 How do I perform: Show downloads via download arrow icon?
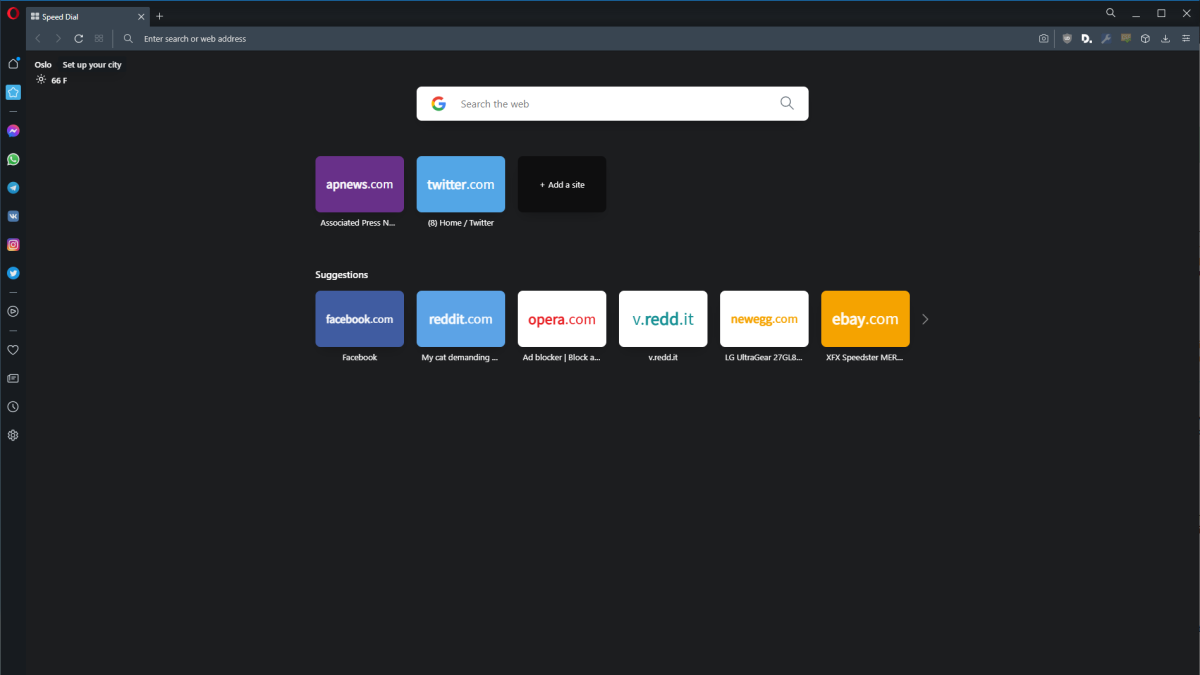1165,38
